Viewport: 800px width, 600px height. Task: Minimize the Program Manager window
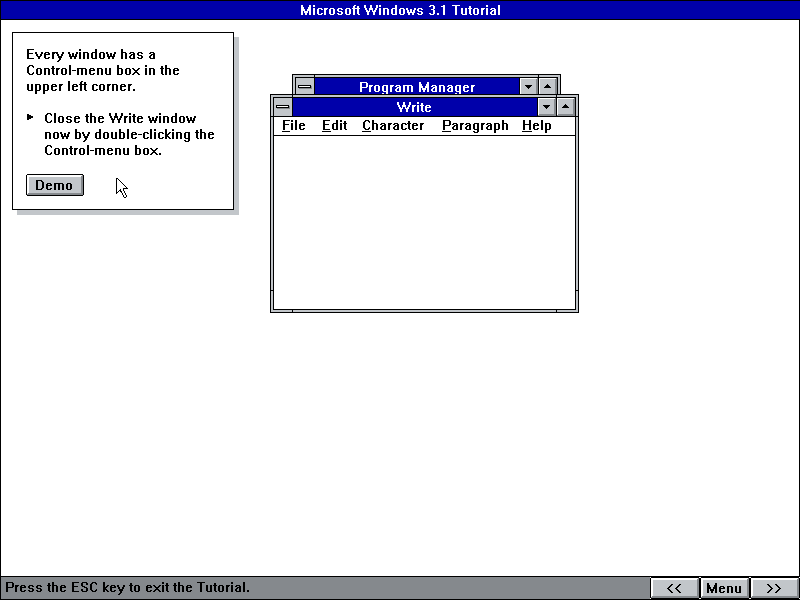528,86
